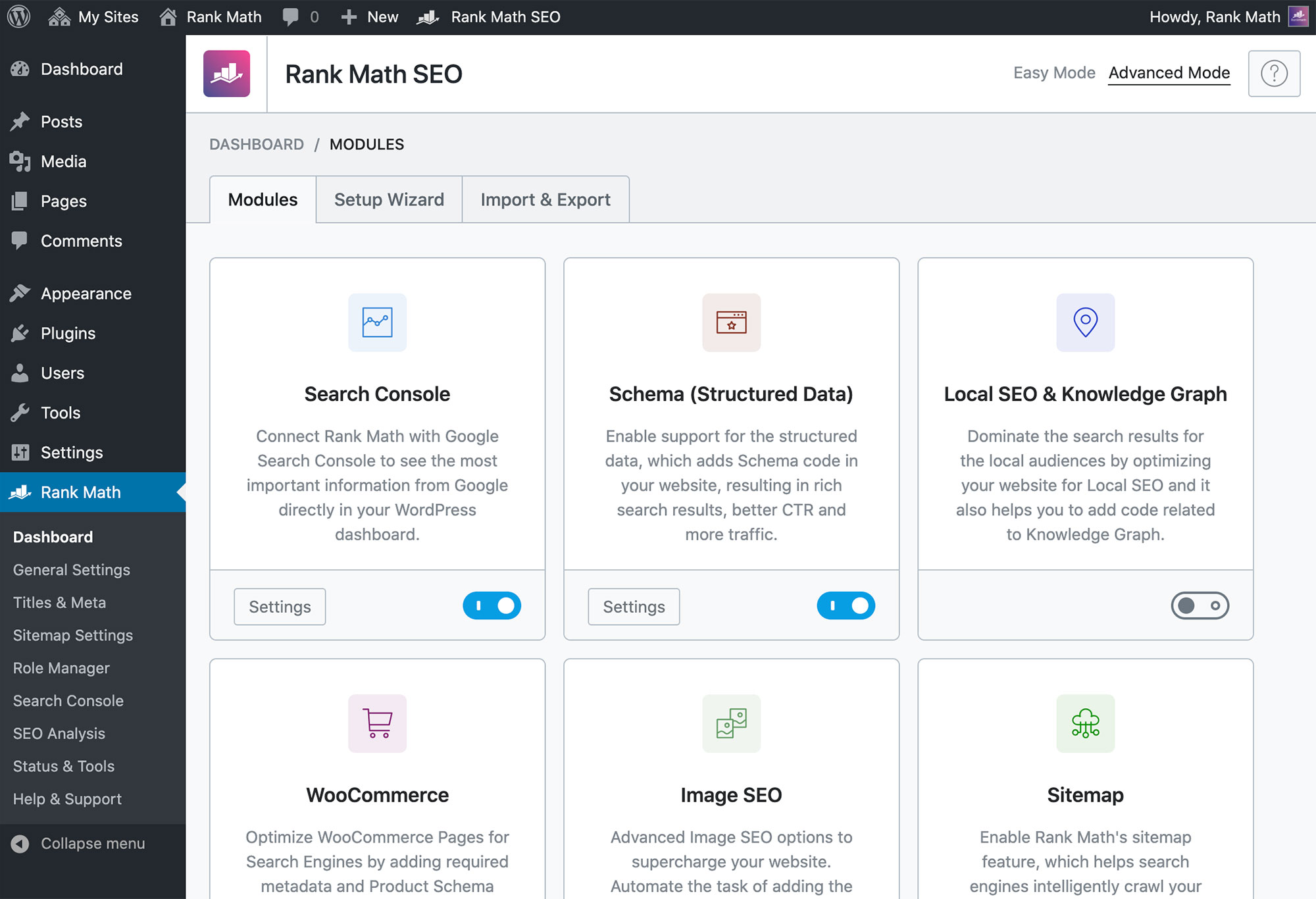Click Settings button for Search Console
The image size is (1316, 899).
tap(280, 606)
